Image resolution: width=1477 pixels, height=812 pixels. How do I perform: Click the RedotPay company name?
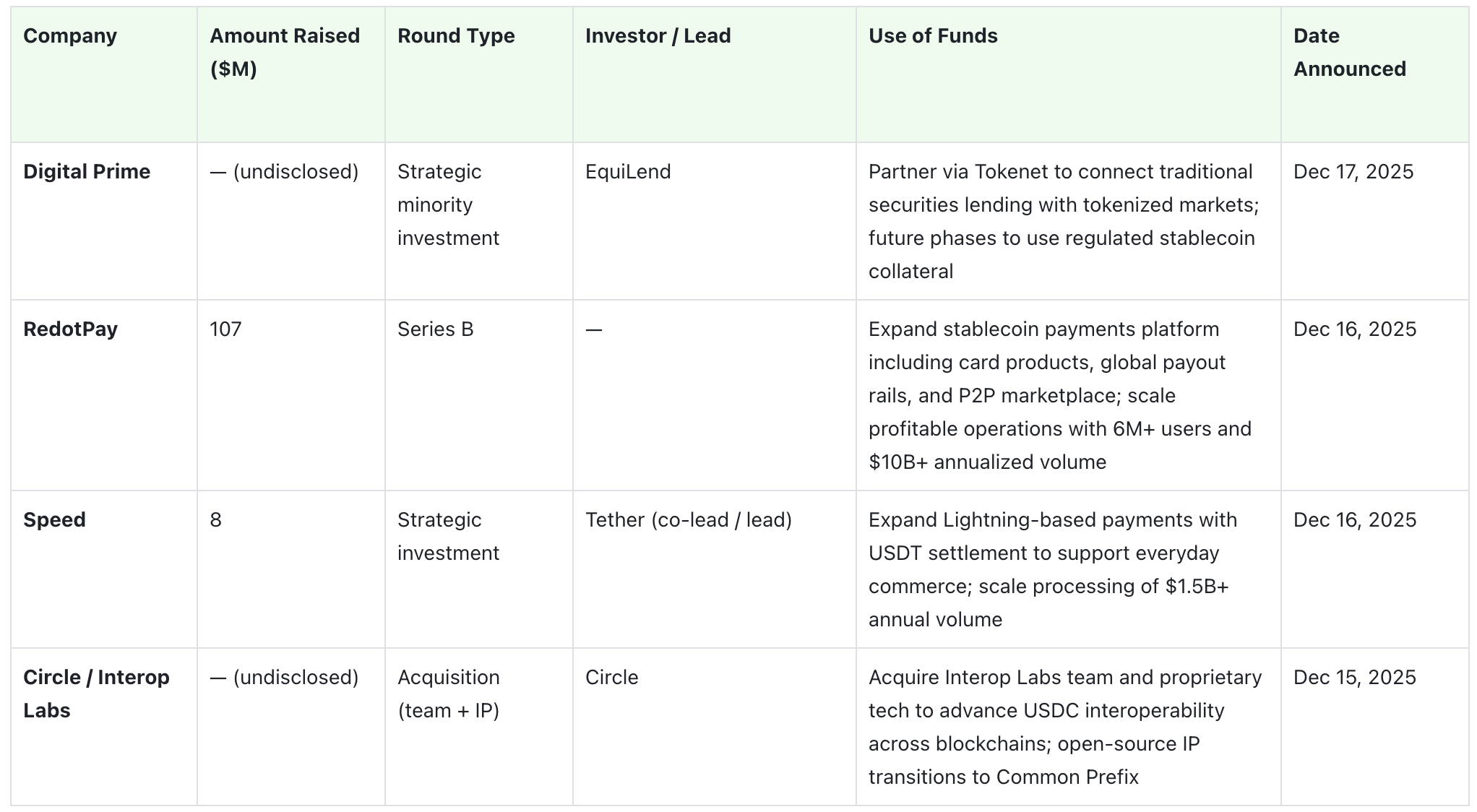pos(70,329)
